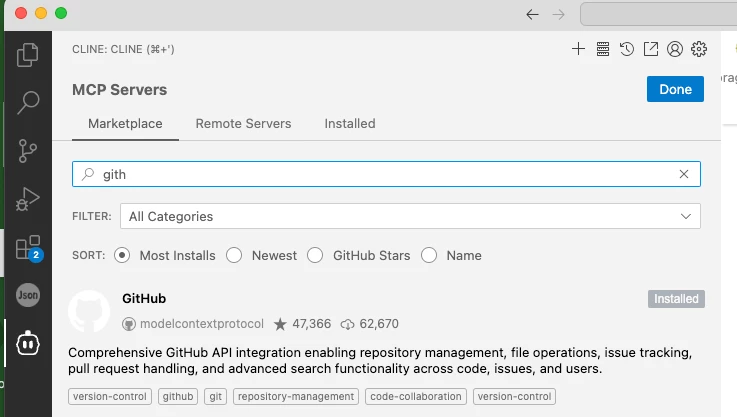Switch to the Remote Servers tab
The width and height of the screenshot is (737, 417).
tap(243, 124)
